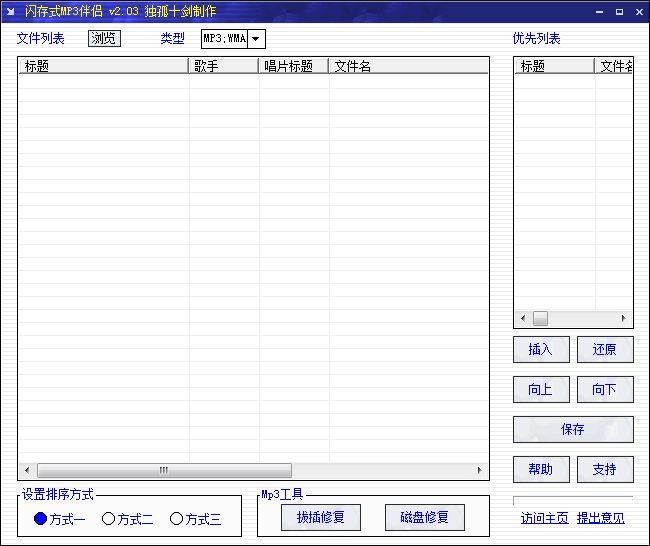The image size is (650, 546).
Task: Click left arrow of file list scrollbar
Action: pyautogui.click(x=27, y=470)
